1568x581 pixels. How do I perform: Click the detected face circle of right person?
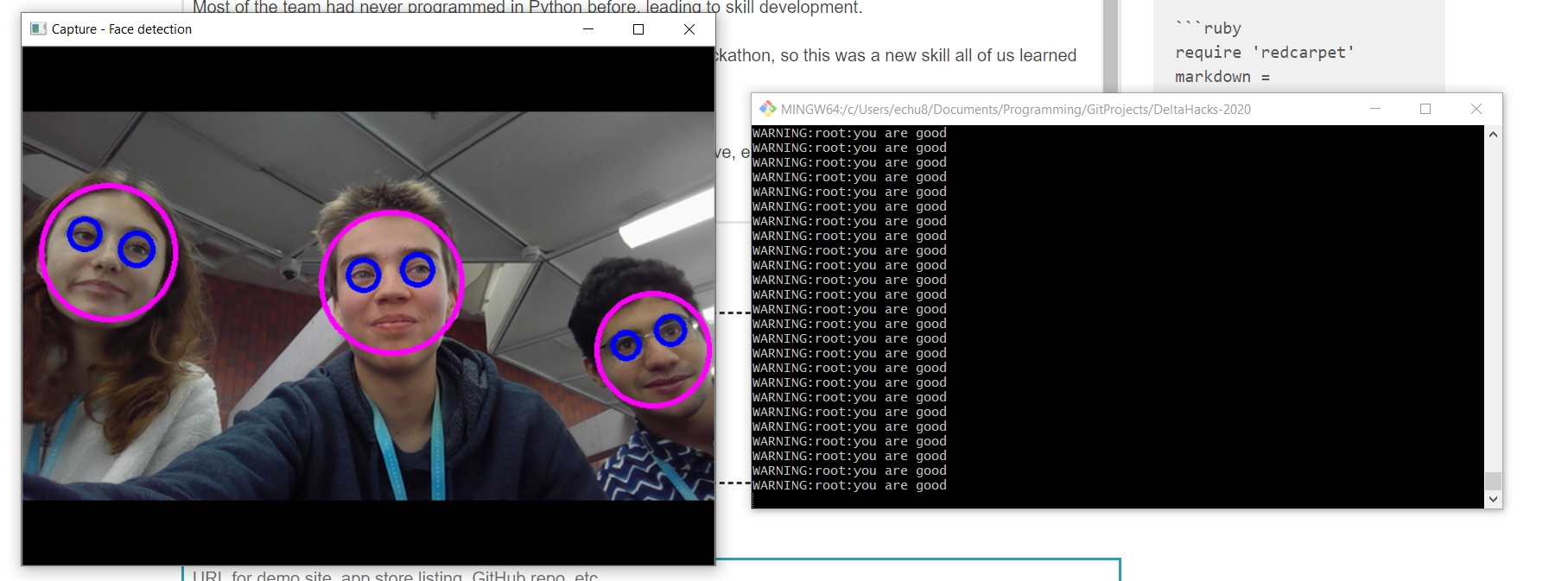653,350
